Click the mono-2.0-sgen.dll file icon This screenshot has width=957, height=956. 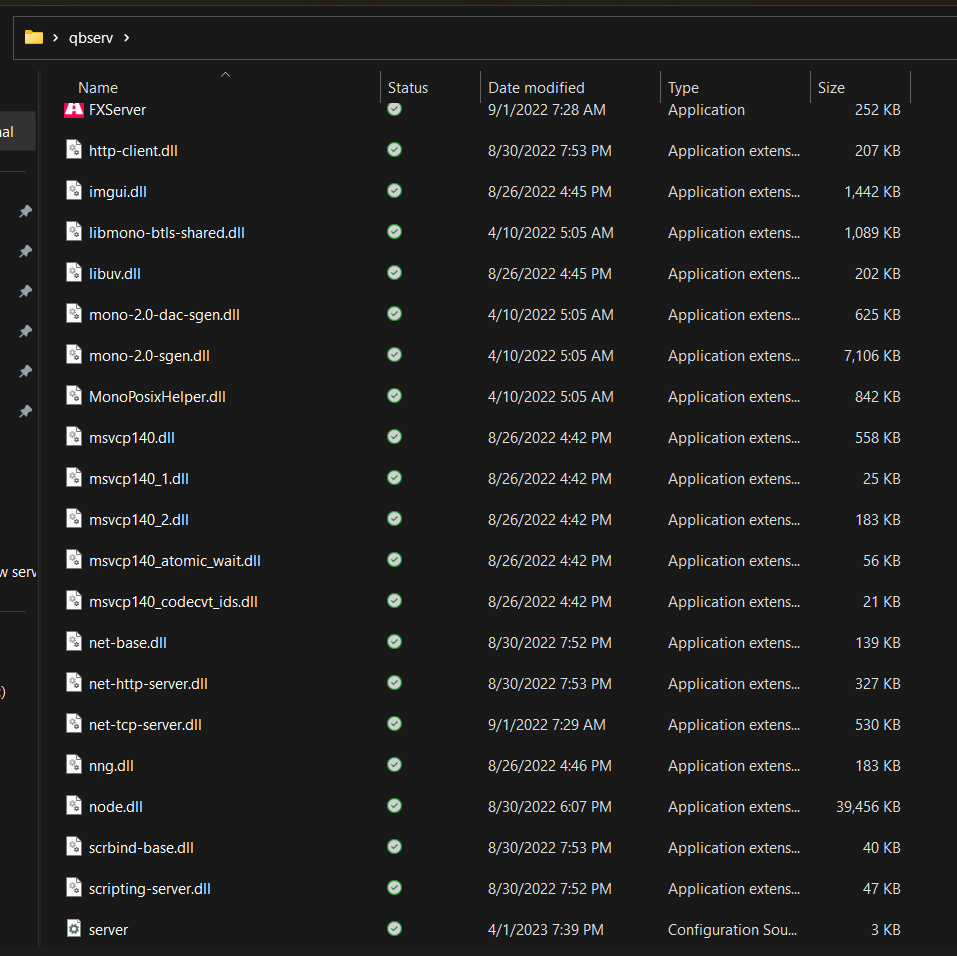point(74,355)
